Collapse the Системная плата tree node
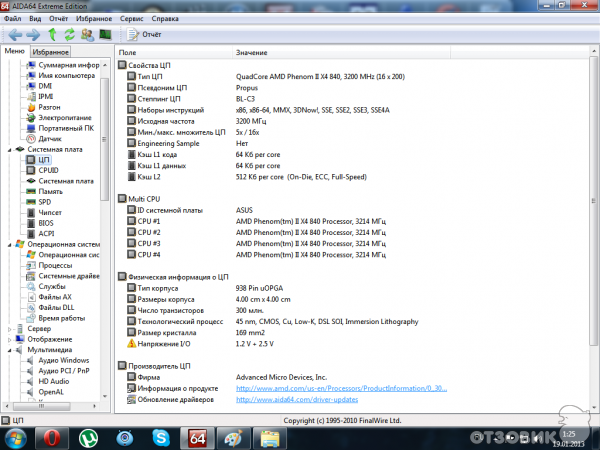Screen dimensions: 600x450 tap(8, 149)
